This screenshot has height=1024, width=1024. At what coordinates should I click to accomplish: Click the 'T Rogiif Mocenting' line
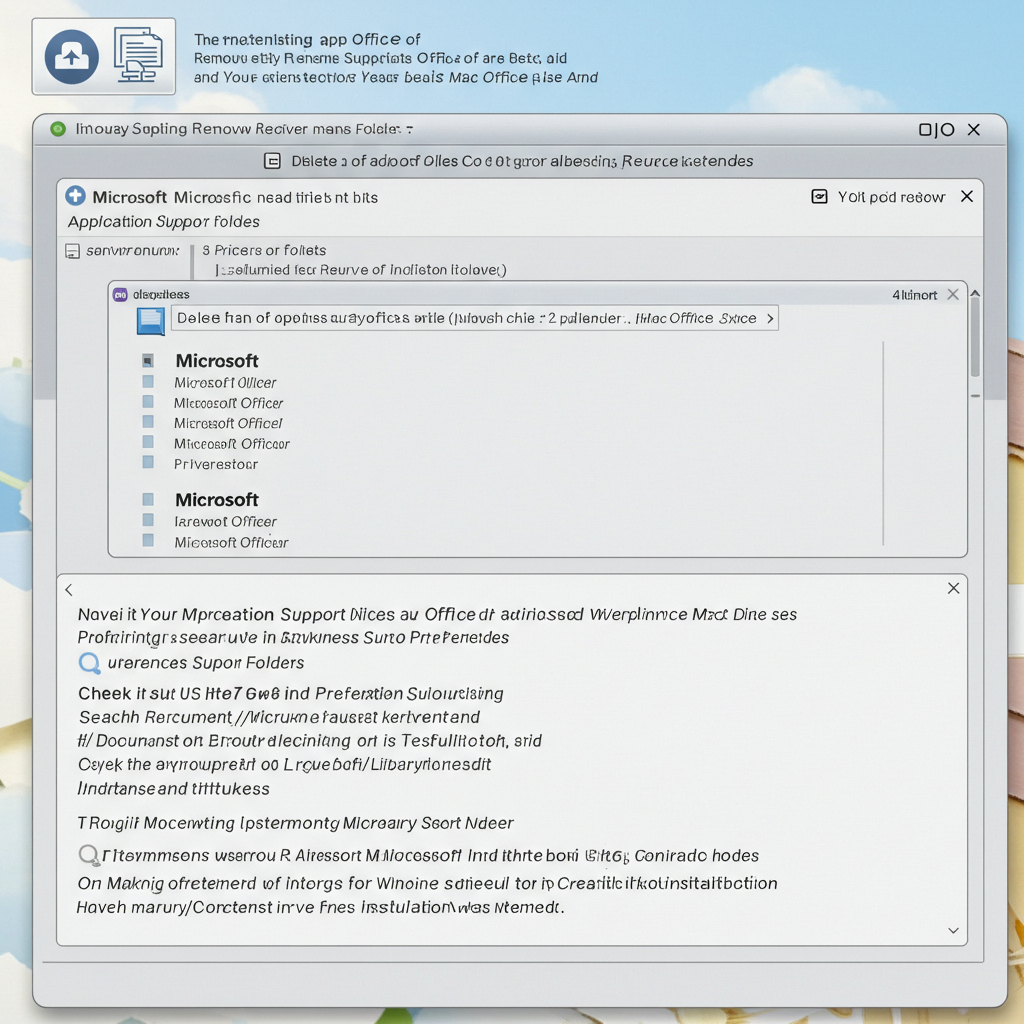[x=295, y=823]
